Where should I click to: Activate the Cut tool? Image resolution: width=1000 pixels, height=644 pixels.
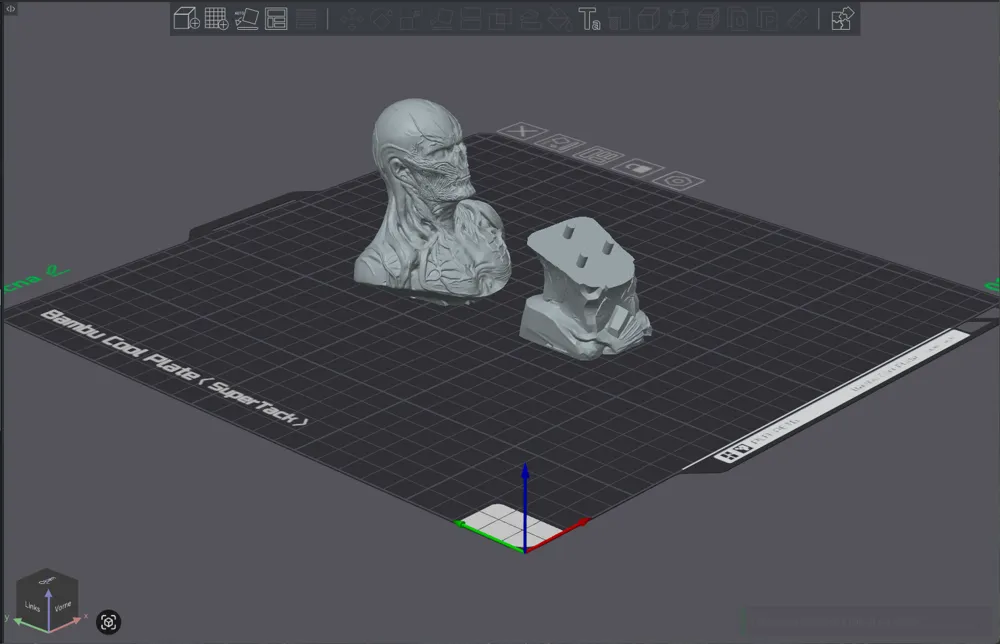point(470,17)
